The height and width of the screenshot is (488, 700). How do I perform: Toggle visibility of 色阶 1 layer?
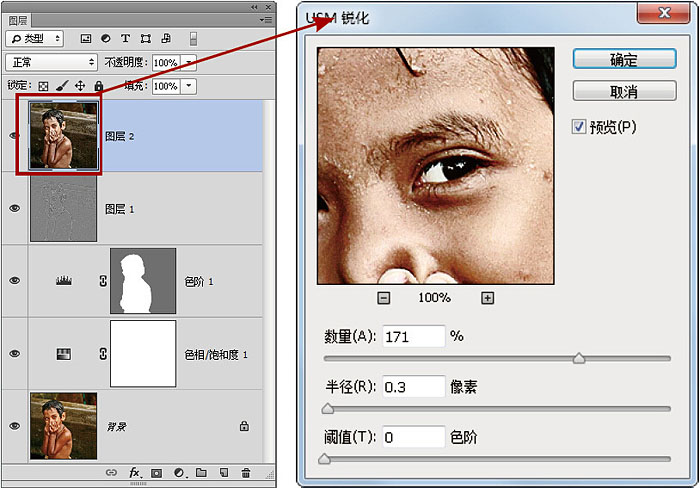pos(14,281)
